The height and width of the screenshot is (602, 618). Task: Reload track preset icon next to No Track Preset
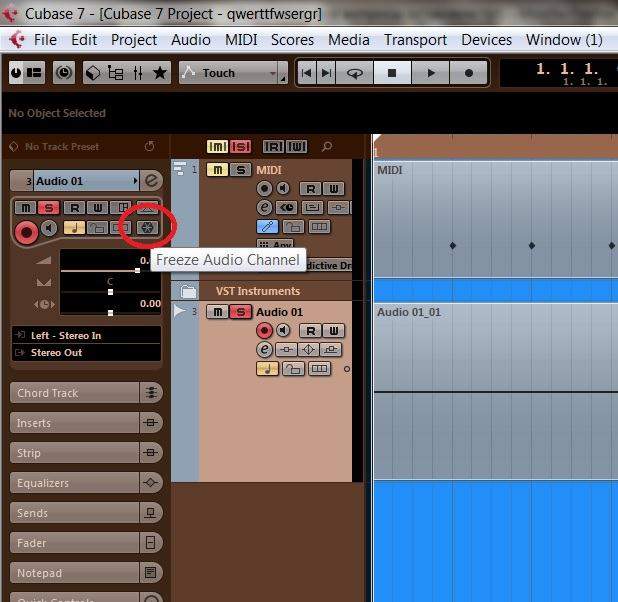pyautogui.click(x=150, y=147)
